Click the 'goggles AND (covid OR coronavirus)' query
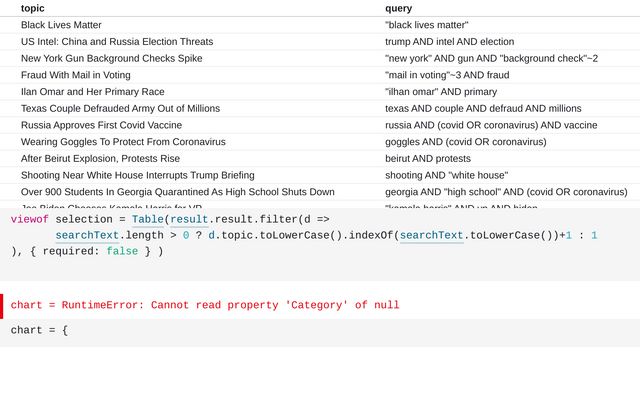Image resolution: width=640 pixels, height=400 pixels. [465, 142]
